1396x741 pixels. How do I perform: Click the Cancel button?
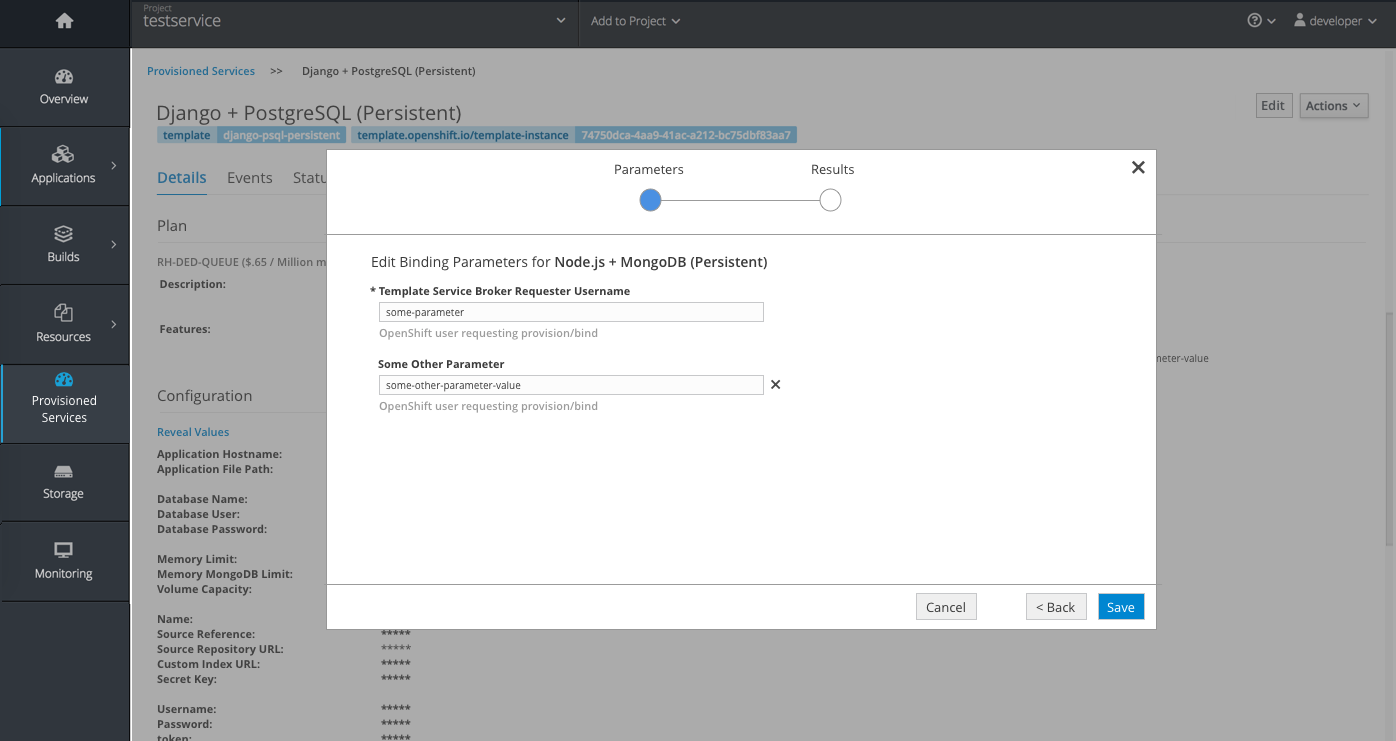(946, 607)
